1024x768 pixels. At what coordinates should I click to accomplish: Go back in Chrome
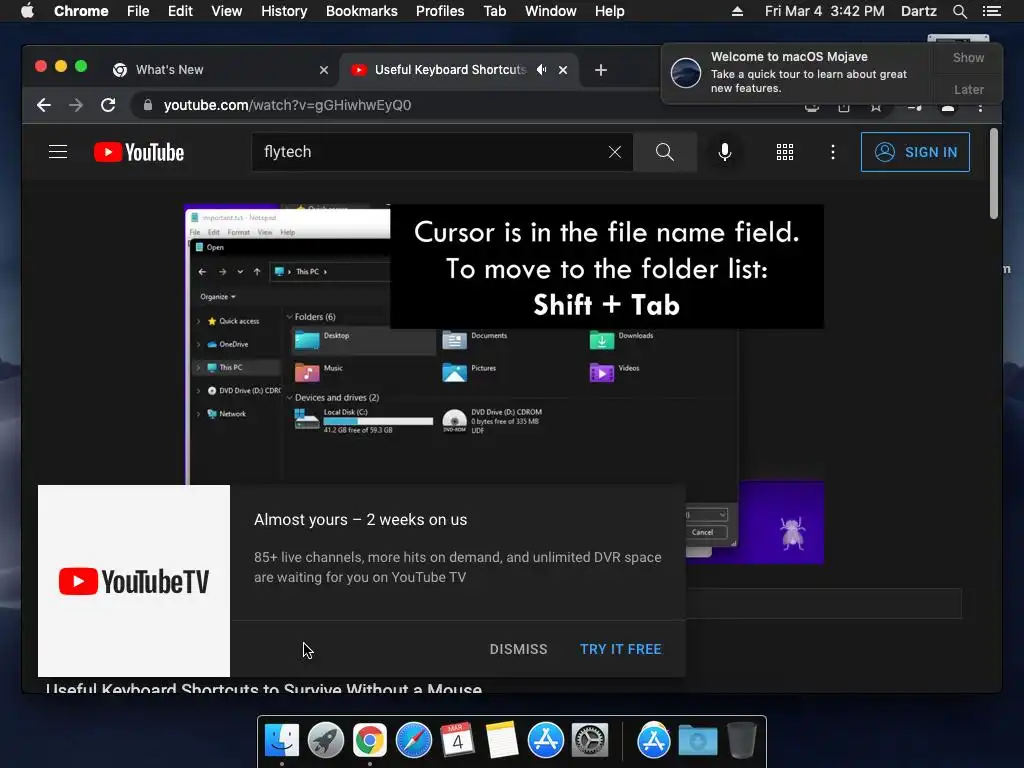(x=44, y=105)
